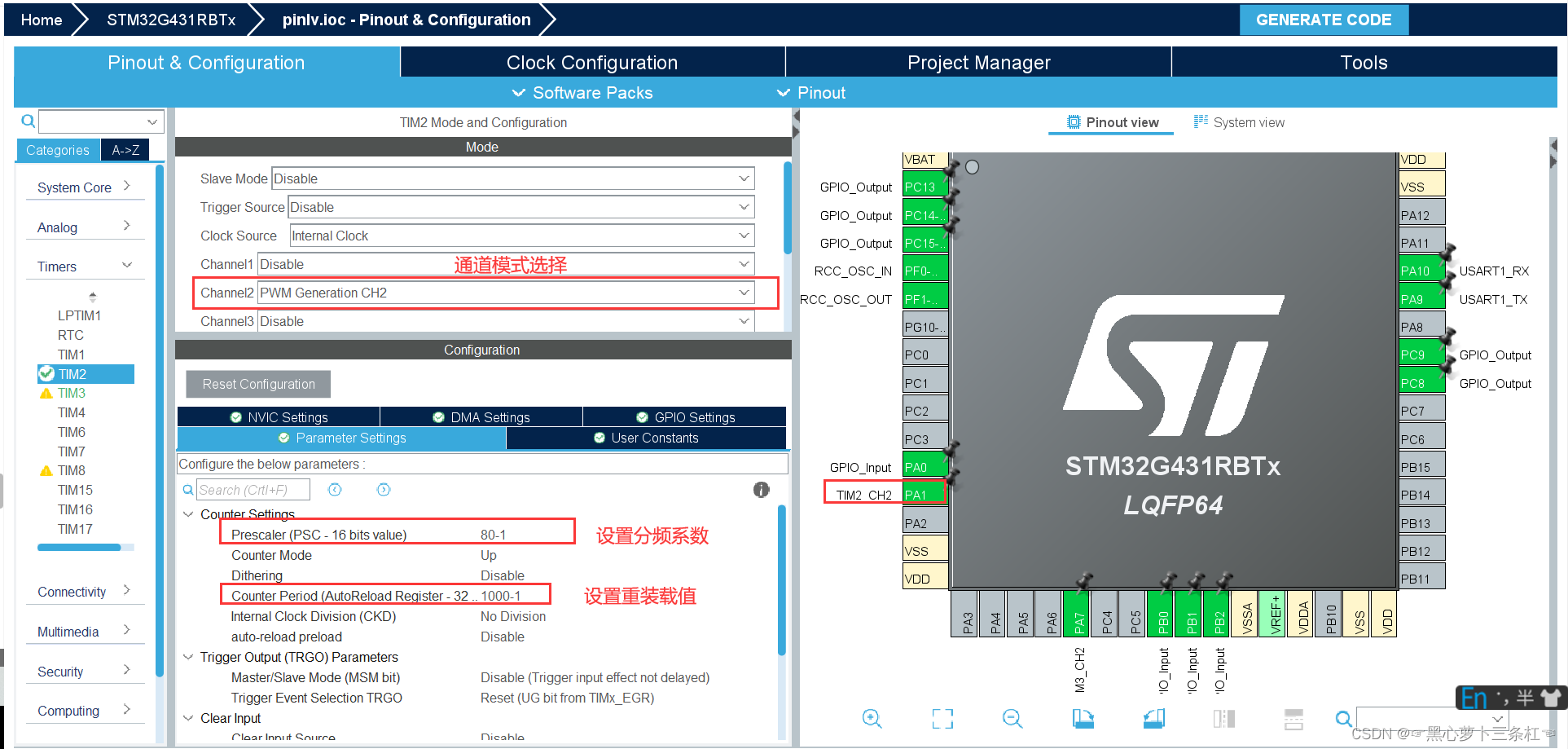The height and width of the screenshot is (749, 1568).
Task: Click the vertical split view icon
Action: tap(1224, 718)
